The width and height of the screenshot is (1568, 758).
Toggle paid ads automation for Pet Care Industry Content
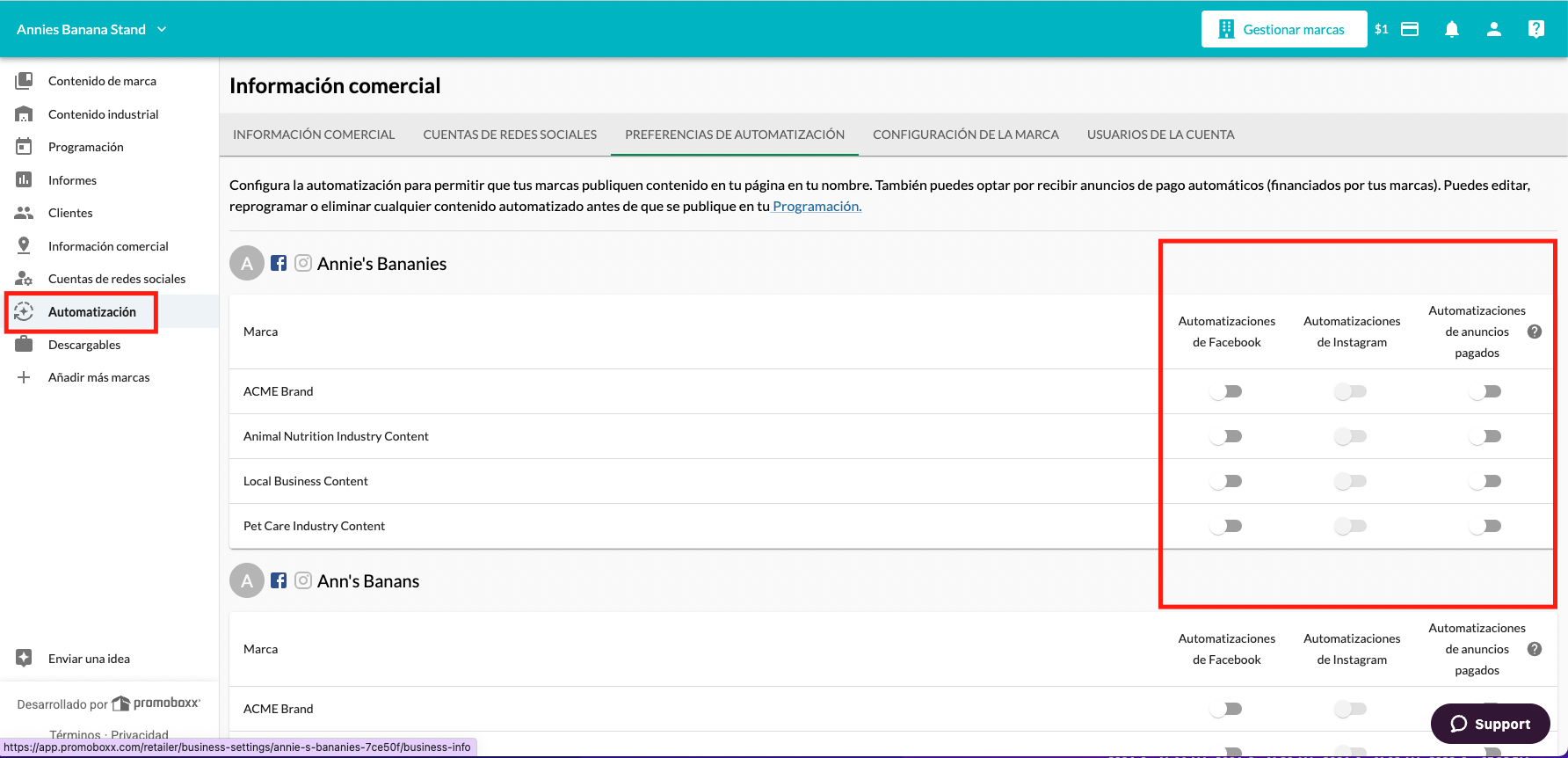coord(1485,526)
